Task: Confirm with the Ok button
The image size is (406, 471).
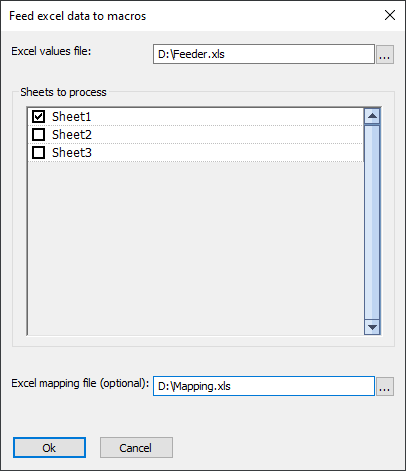Action: pos(49,448)
